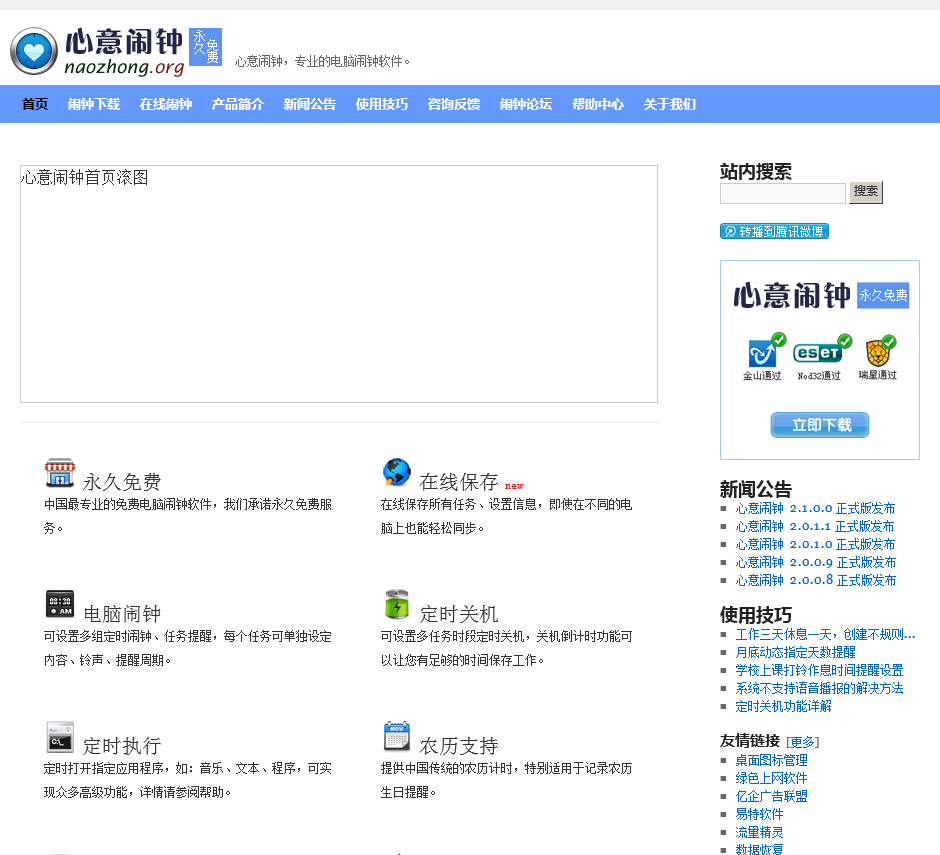The width and height of the screenshot is (940, 855).
Task: Click the globe icon beside 在线保存
Action: (397, 472)
